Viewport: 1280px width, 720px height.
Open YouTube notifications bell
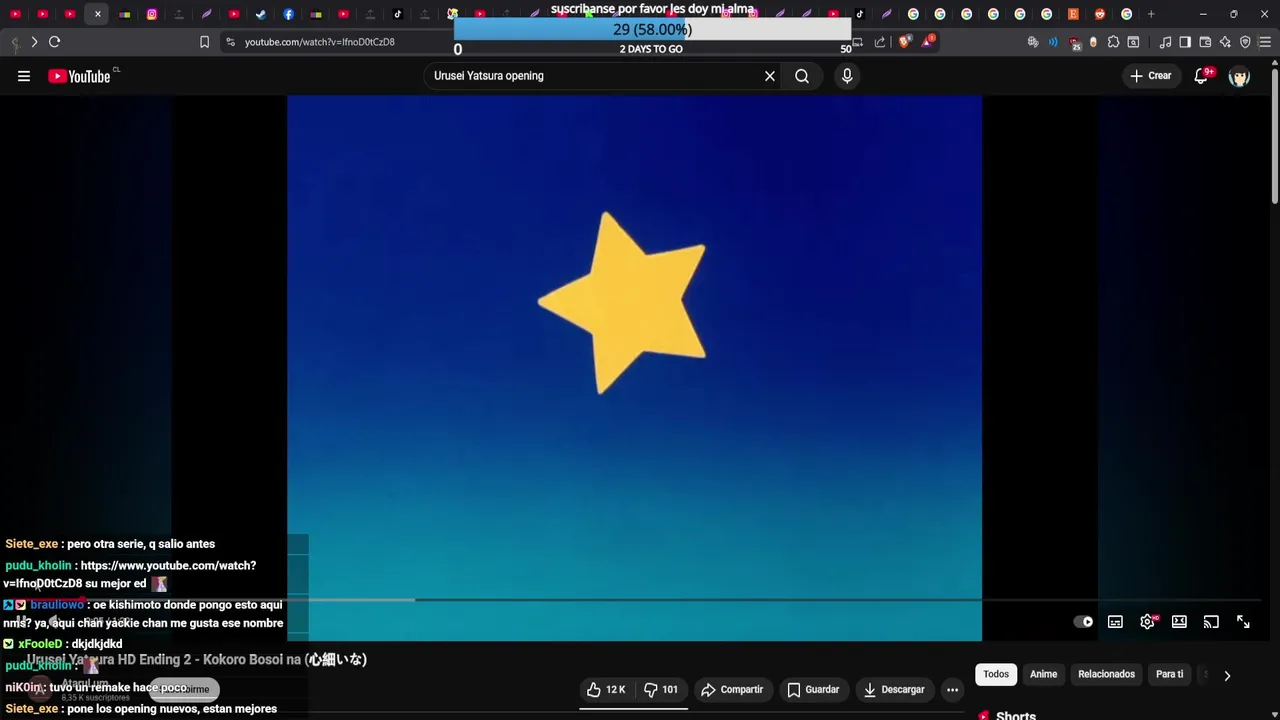coord(1202,76)
